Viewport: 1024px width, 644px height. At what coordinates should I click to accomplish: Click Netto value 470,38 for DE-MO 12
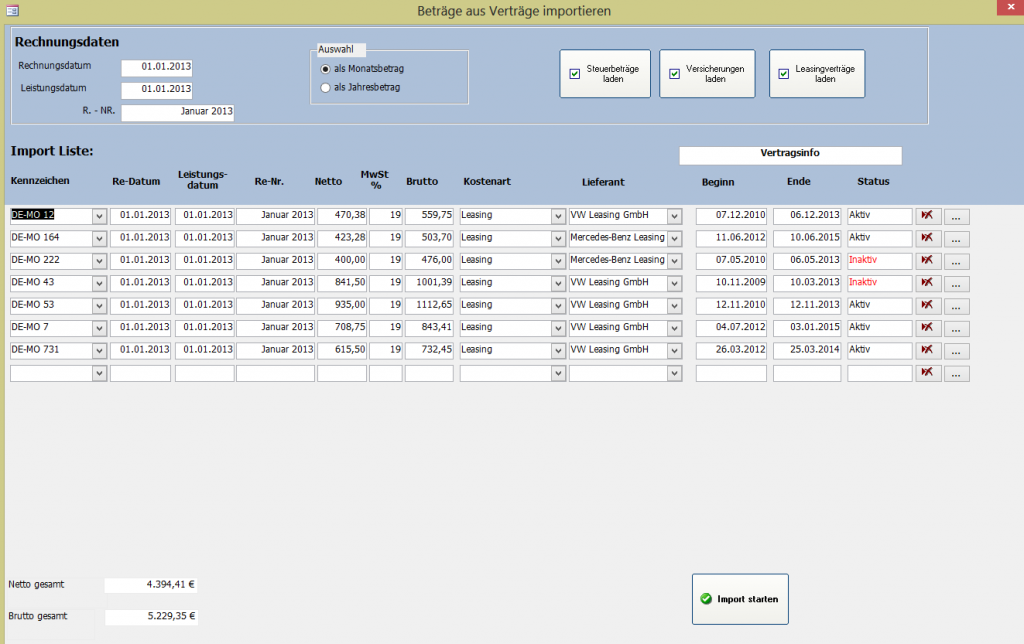[342, 216]
